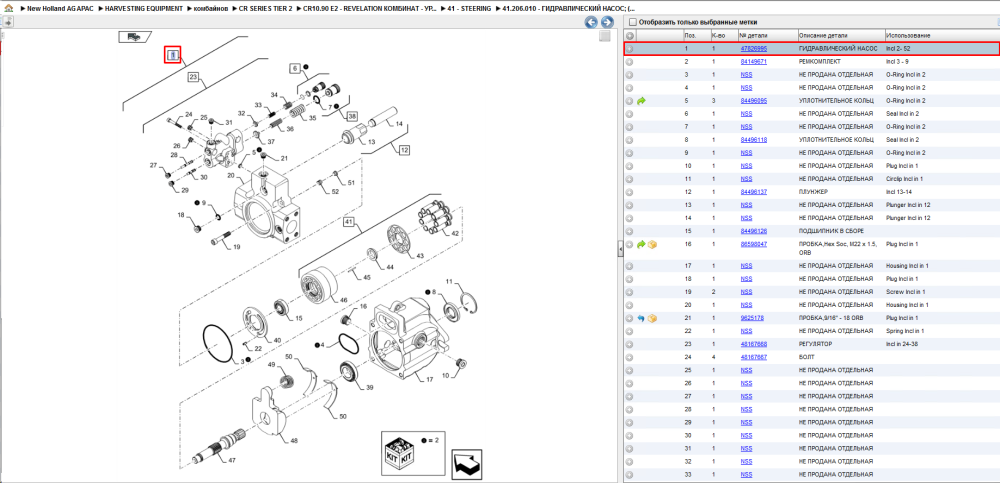Click part label 42 near the piston block
The image size is (1000, 483).
(455, 234)
